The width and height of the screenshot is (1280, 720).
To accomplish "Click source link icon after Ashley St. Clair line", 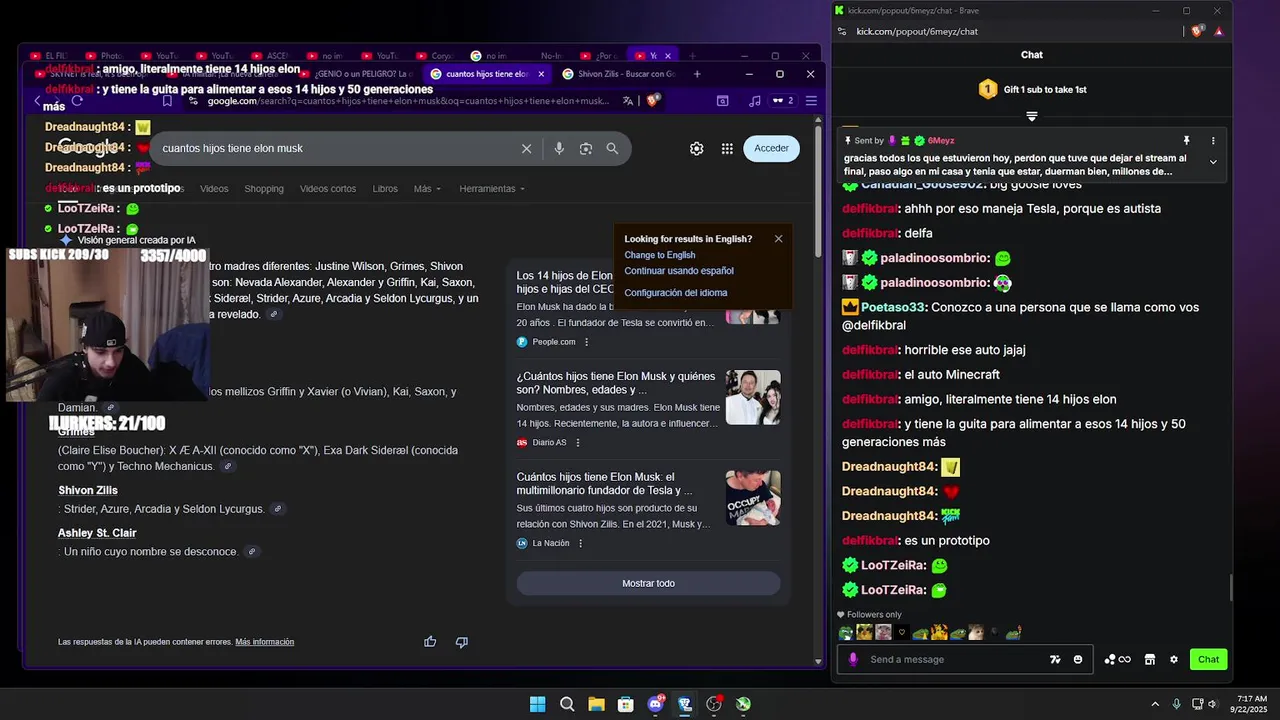I will pos(252,552).
